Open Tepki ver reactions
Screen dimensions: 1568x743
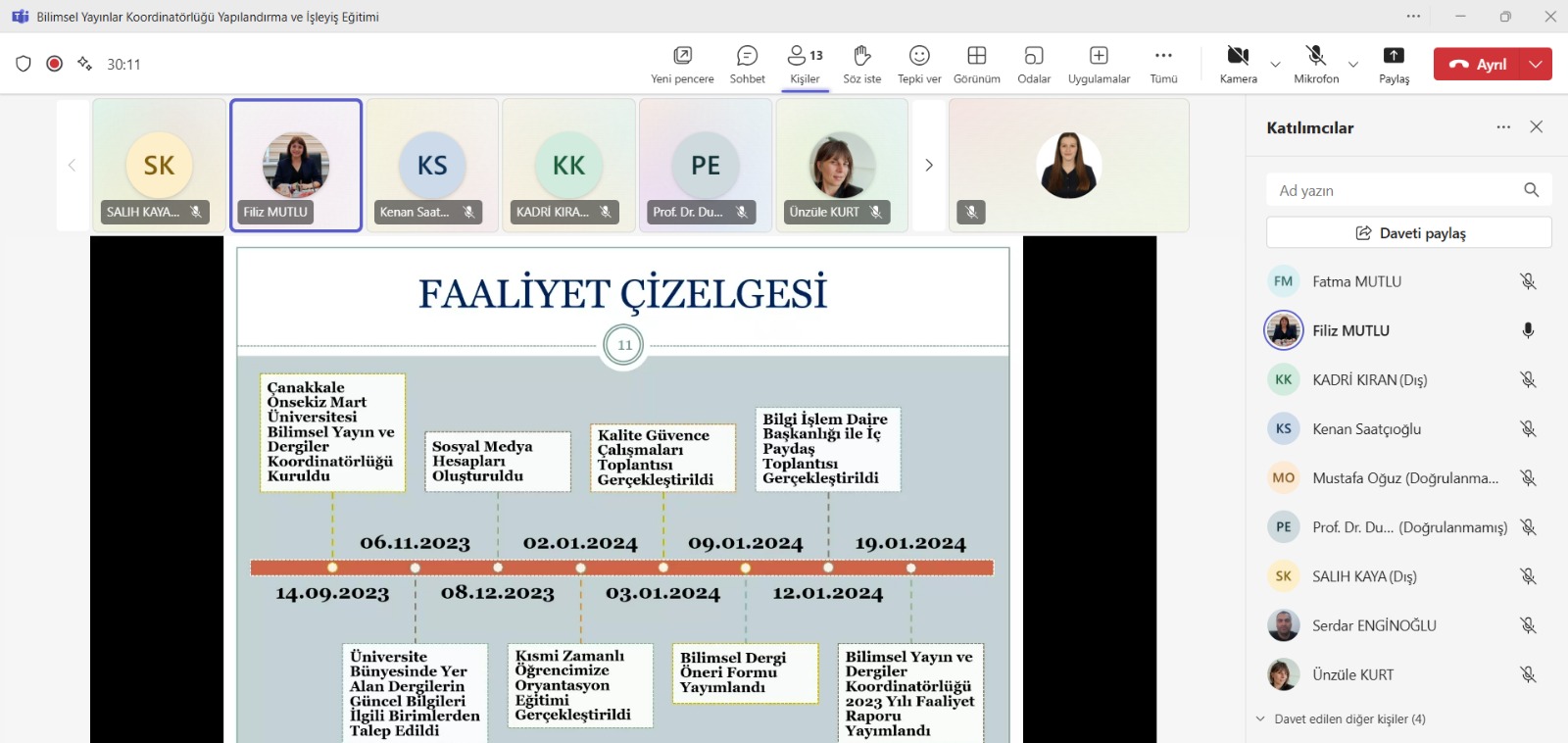(x=918, y=64)
